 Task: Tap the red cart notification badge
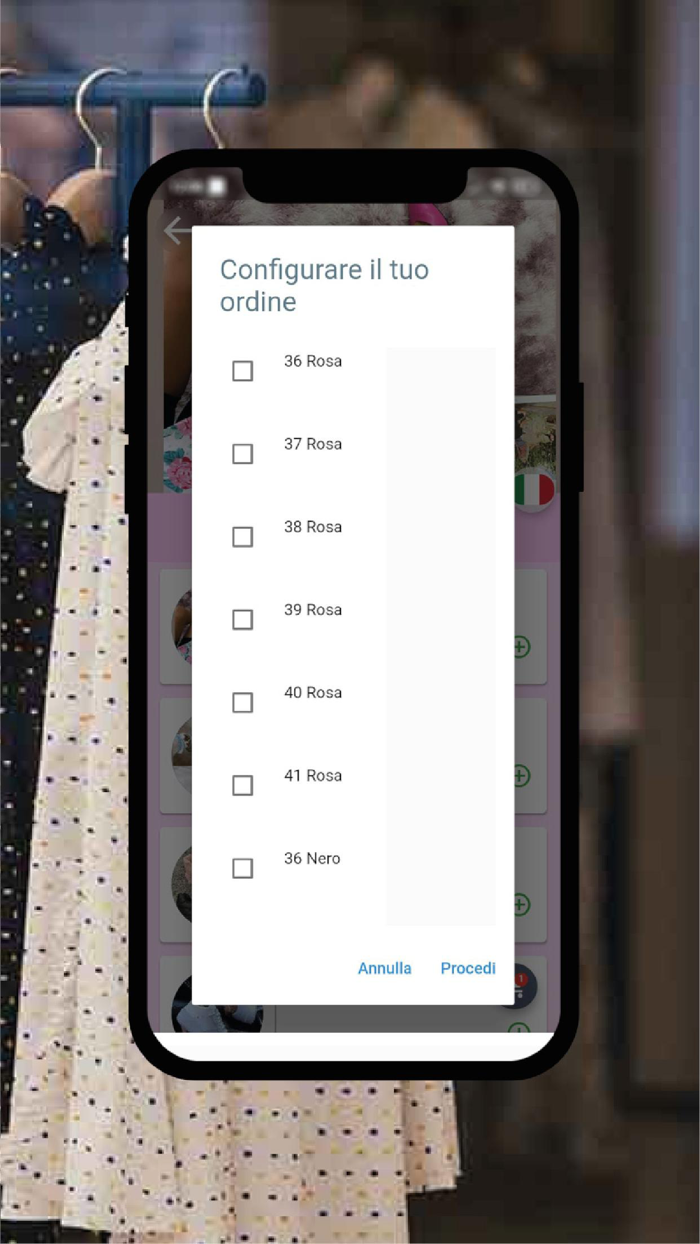click(x=522, y=979)
